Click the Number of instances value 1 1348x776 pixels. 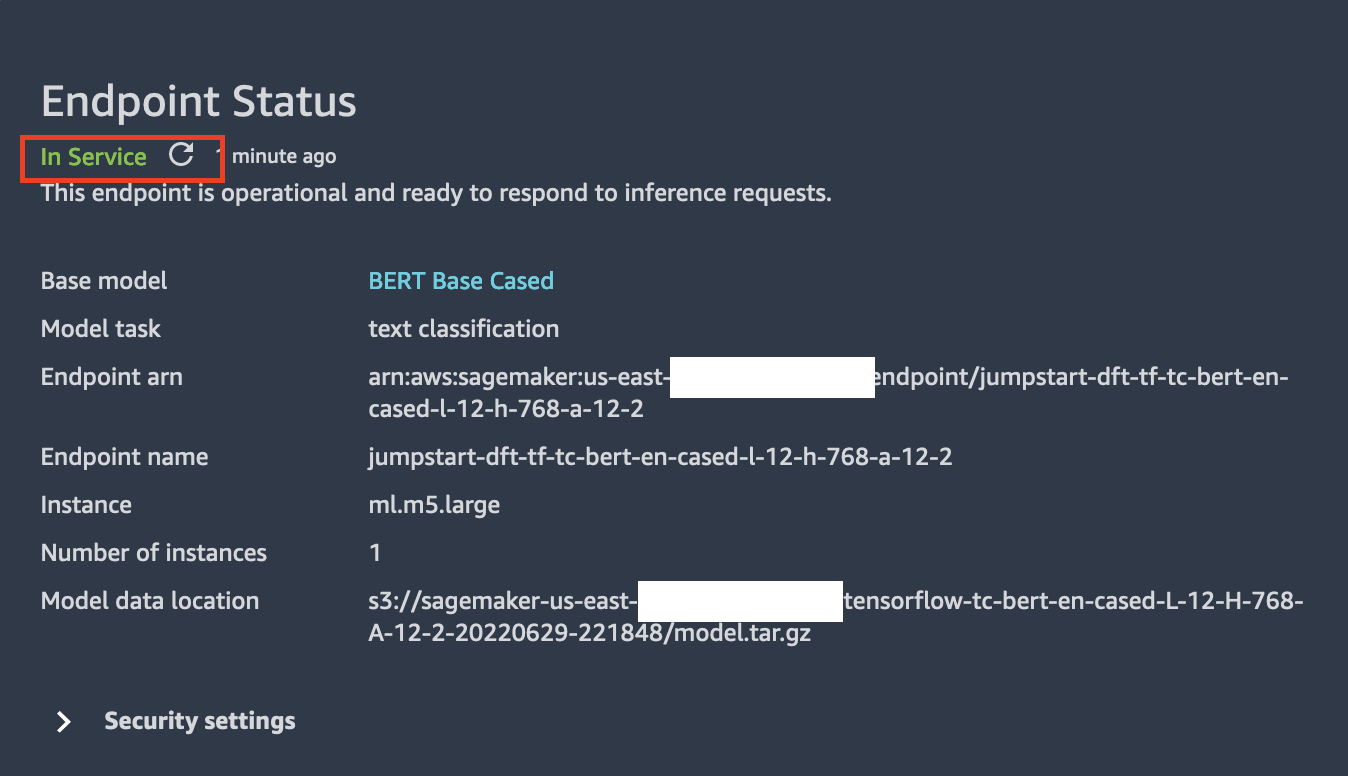click(x=373, y=553)
